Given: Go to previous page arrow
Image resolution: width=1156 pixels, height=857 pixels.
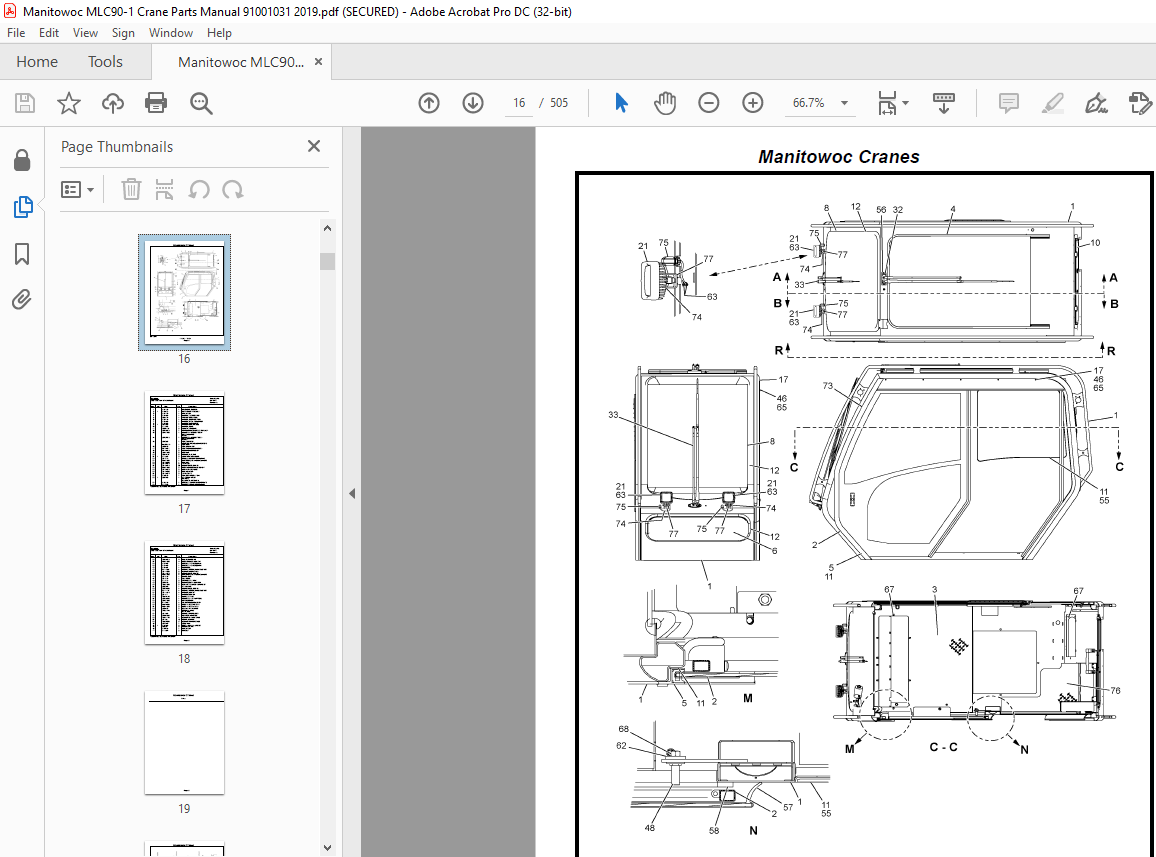Looking at the screenshot, I should 429,103.
